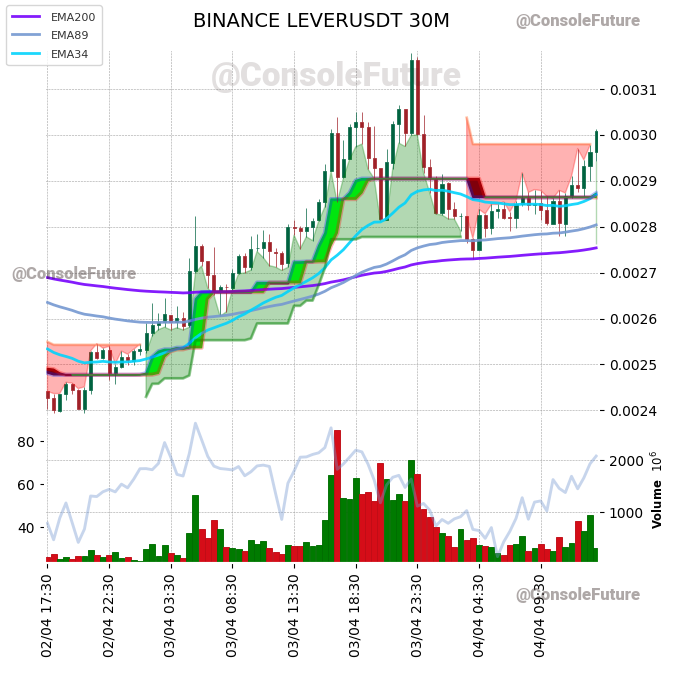The height and width of the screenshot is (690, 690).
Task: Click the cyan EMA34 legend line sample
Action: click(x=26, y=54)
